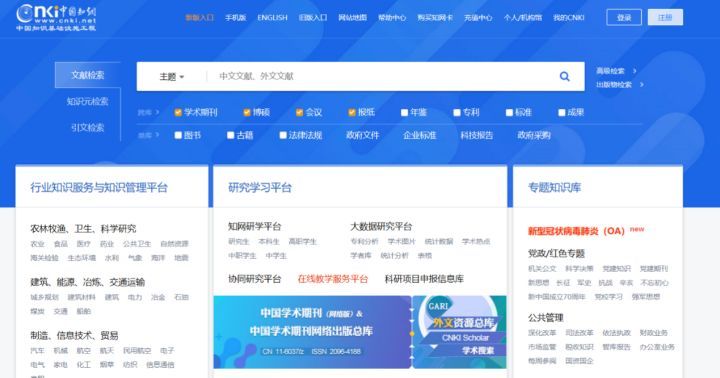This screenshot has height=378, width=720.
Task: Open the 专题知识库 heading
Action: coord(554,187)
